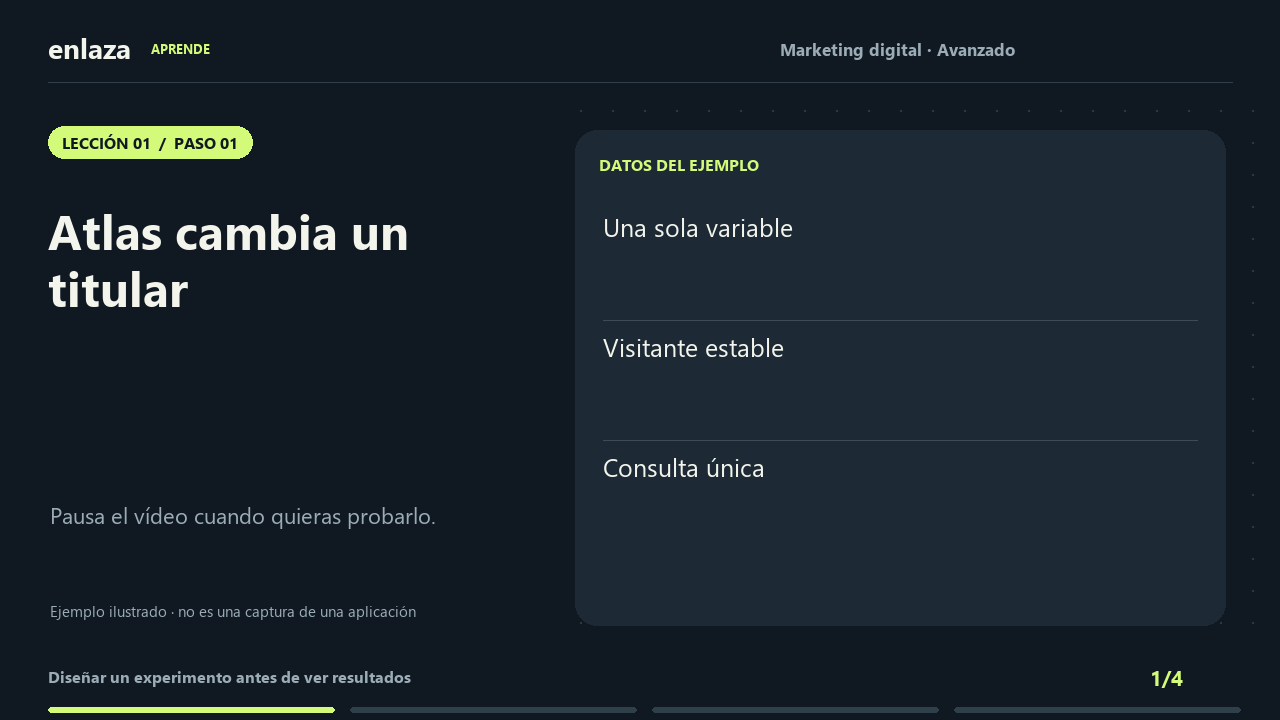The height and width of the screenshot is (720, 1280).
Task: Select the Una sola variable row
Action: click(x=900, y=261)
